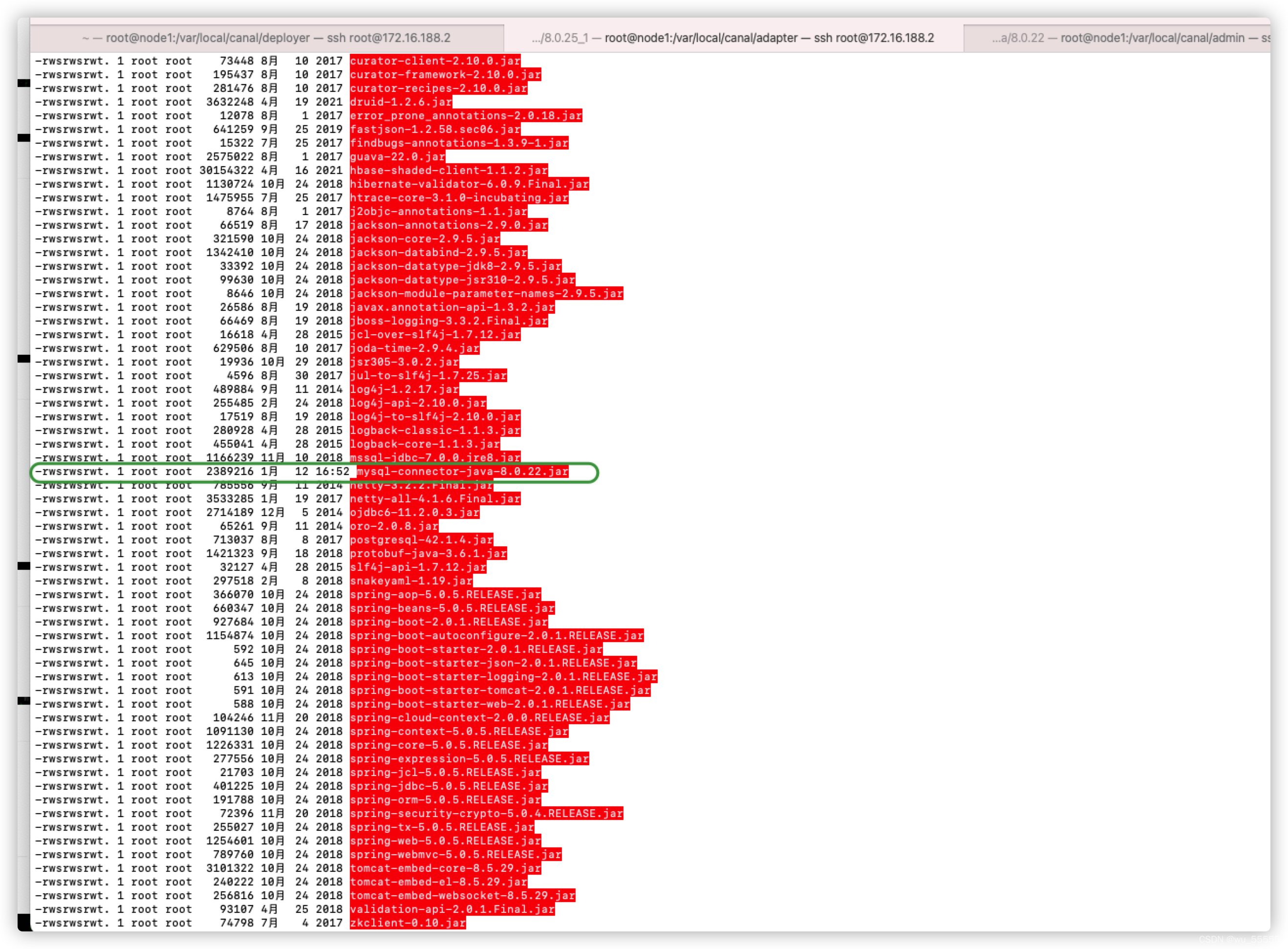Click the postgresql-42.1.4.jar filename
Screen dimensions: 1288x949
click(421, 540)
